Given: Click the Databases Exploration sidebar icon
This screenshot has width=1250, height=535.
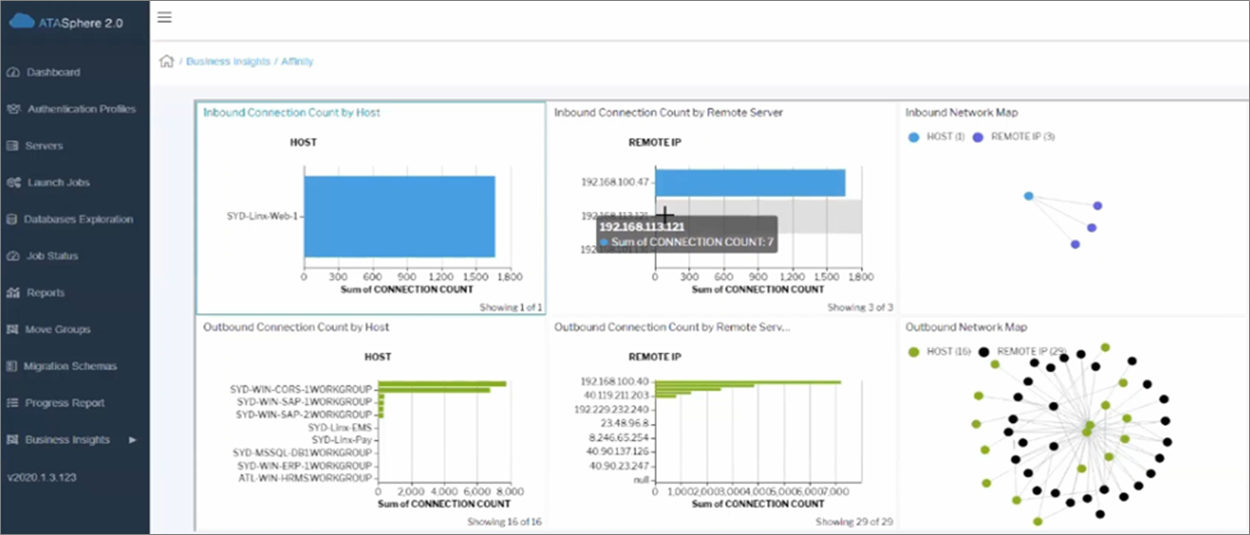Looking at the screenshot, I should pos(13,219).
